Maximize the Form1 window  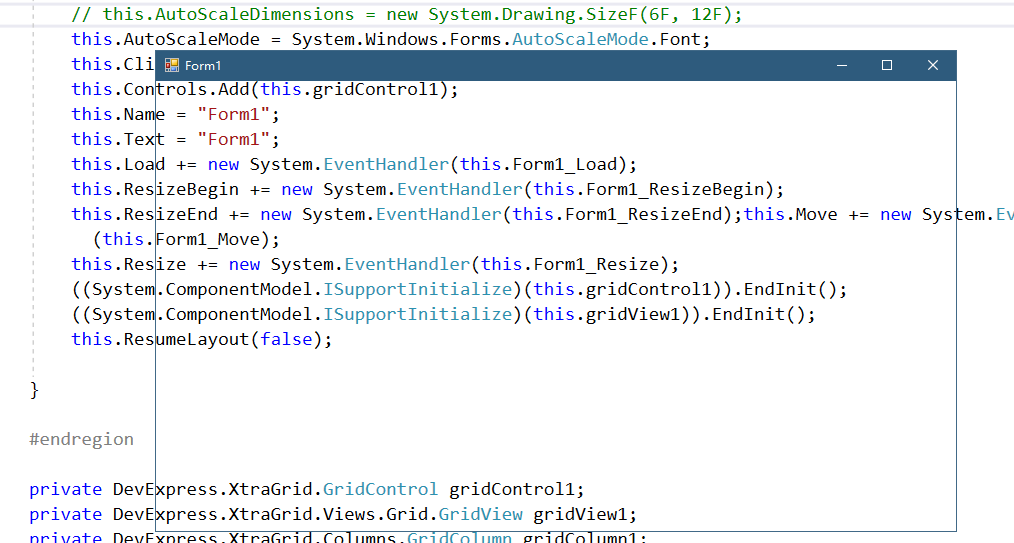(887, 65)
